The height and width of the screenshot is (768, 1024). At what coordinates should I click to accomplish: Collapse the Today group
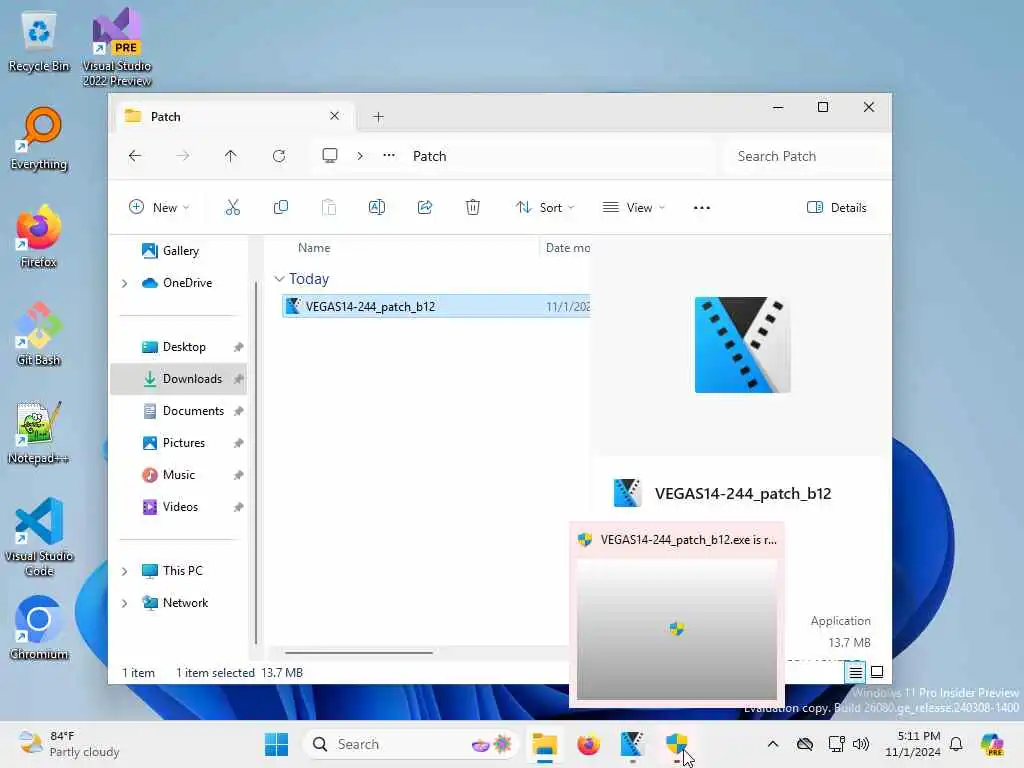(280, 279)
